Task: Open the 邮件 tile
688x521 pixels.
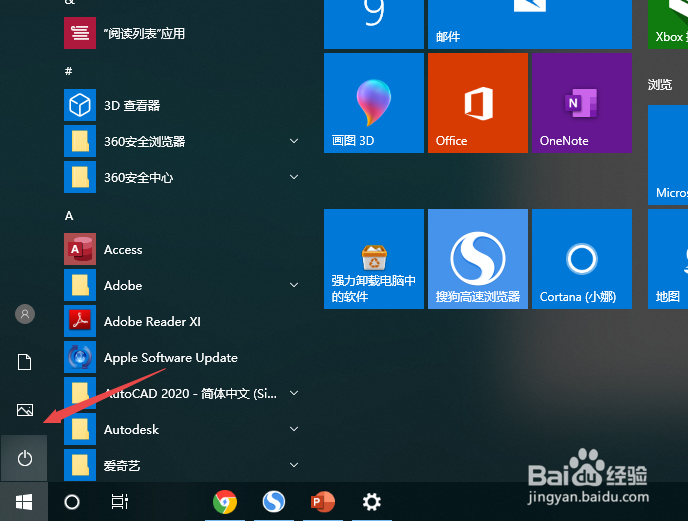Action: click(530, 24)
